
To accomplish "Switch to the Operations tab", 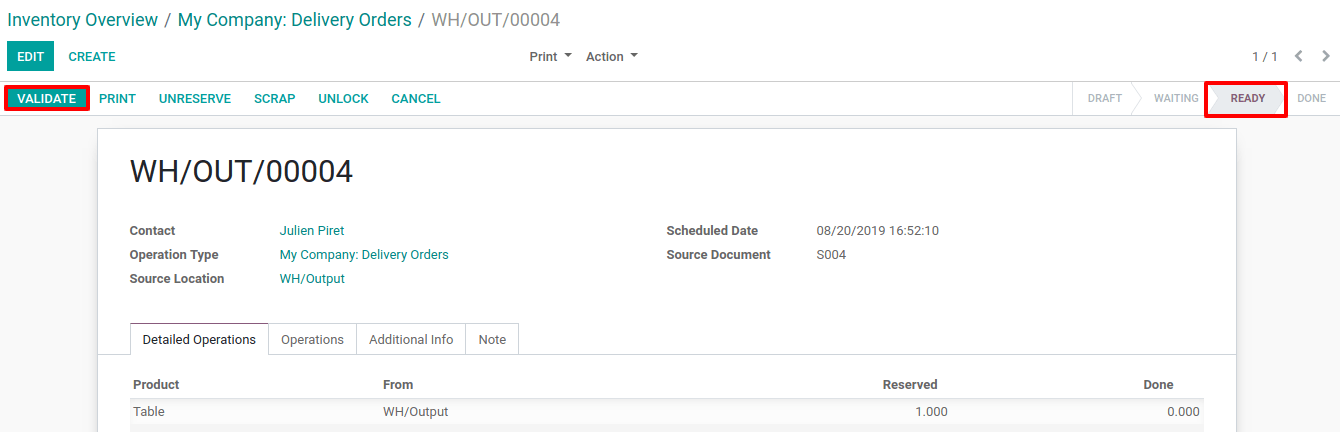I will click(x=312, y=339).
